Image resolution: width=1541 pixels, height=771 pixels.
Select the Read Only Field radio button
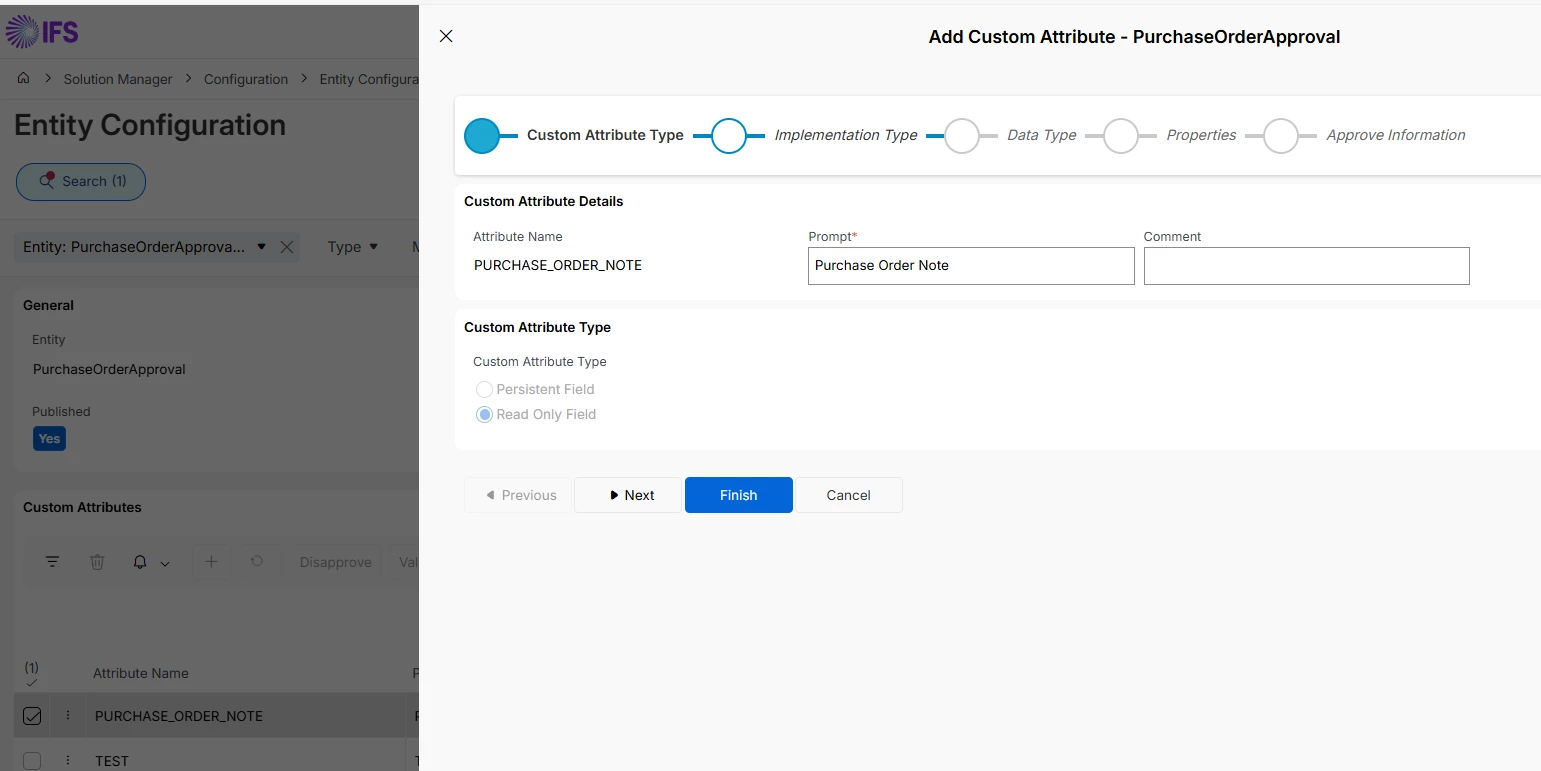tap(484, 414)
